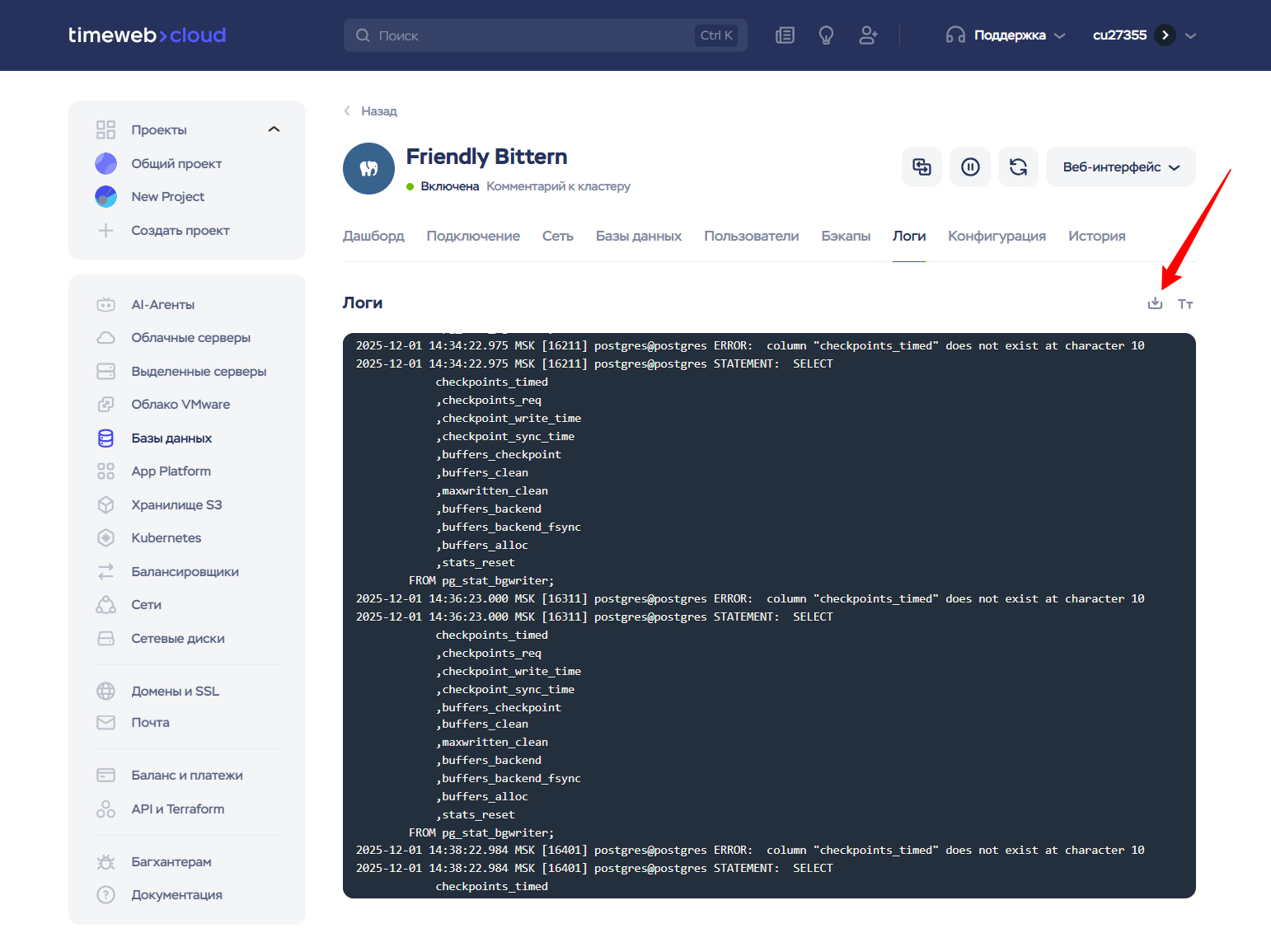
Task: Edit the Комментарий к кластеру field
Action: point(558,186)
